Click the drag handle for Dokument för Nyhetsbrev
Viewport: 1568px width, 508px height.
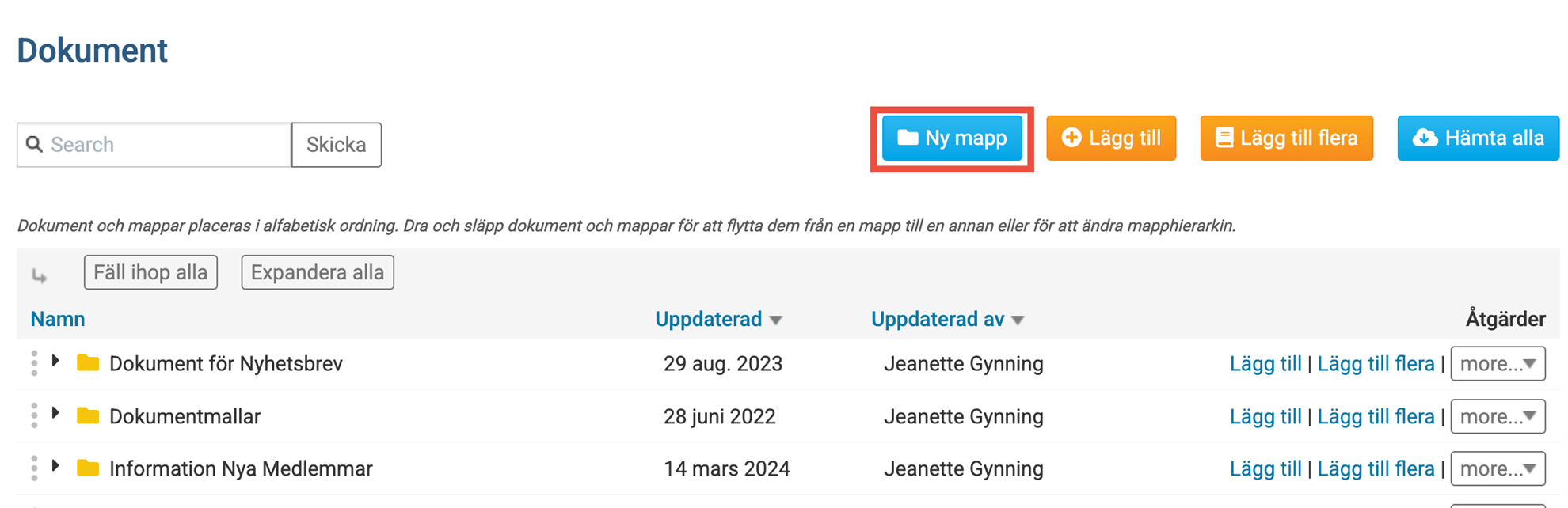(x=34, y=363)
